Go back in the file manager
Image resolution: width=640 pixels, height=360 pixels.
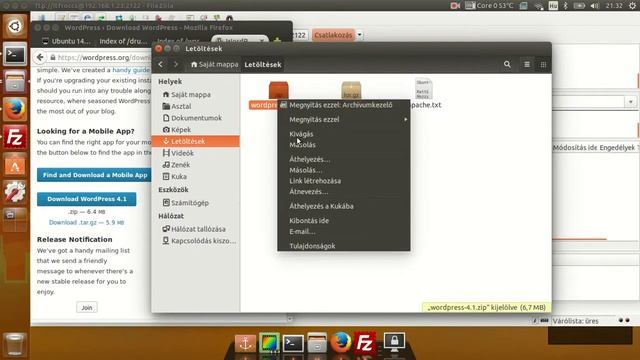coord(161,64)
